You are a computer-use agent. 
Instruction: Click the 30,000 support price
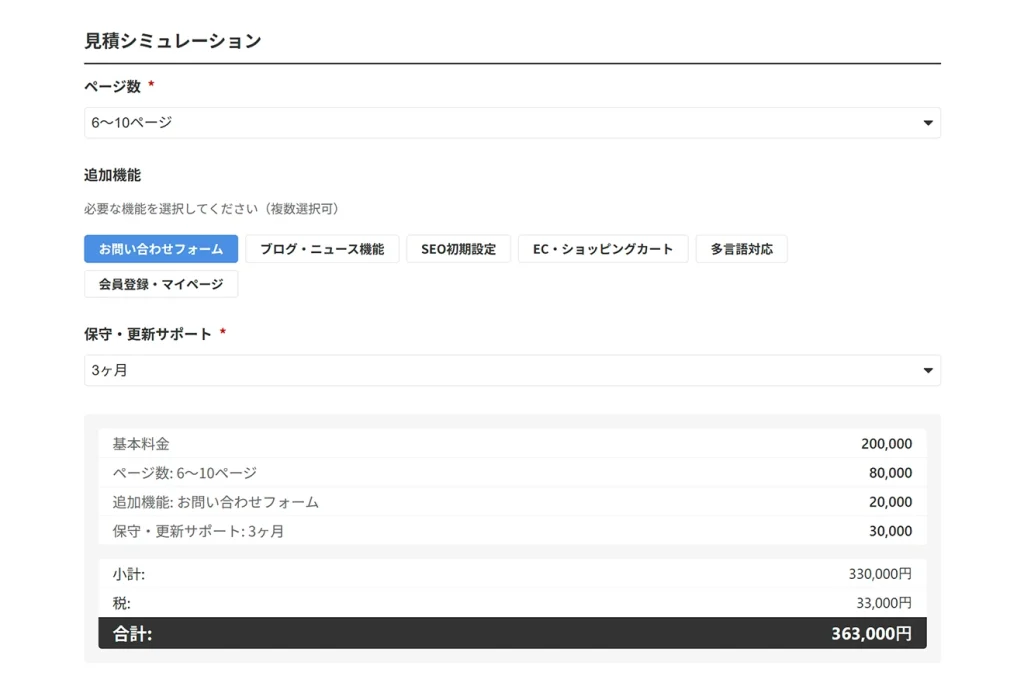click(x=890, y=531)
